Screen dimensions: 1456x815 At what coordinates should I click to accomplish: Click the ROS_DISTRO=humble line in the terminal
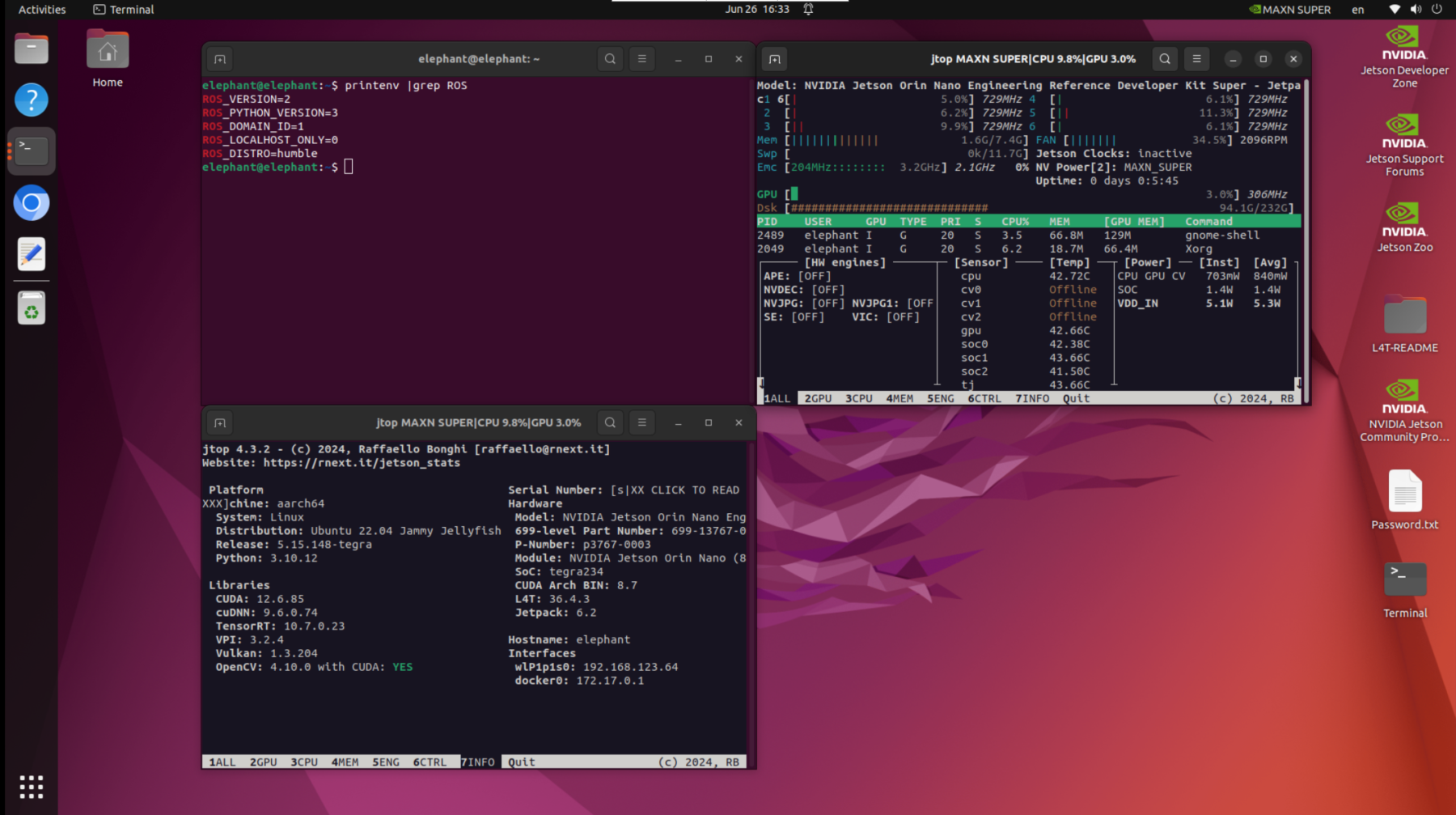tap(260, 153)
